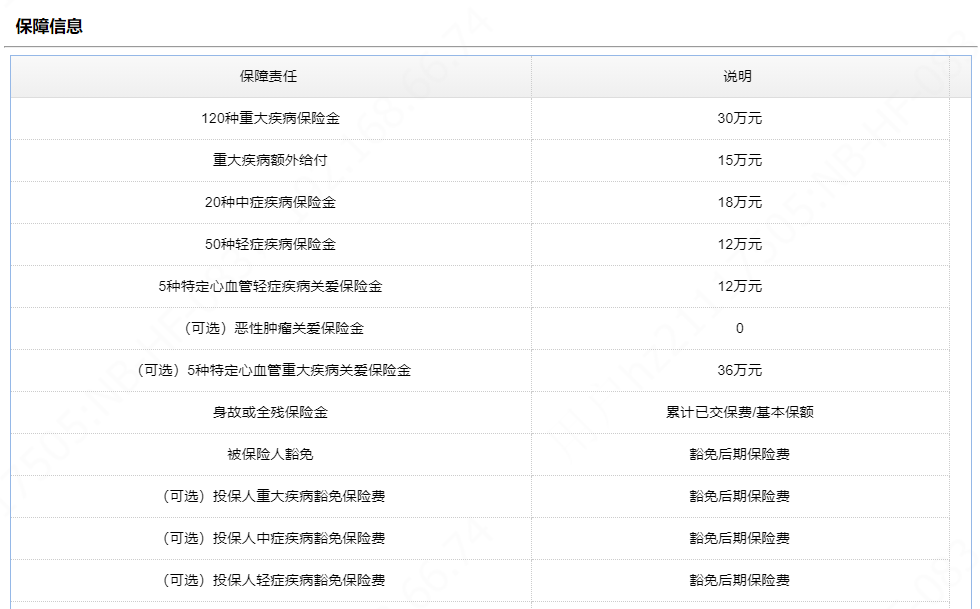Viewport: 980px width, 609px height.
Task: Click the 5种特定心血管轻症疾病关爱保险金 row
Action: (x=271, y=285)
